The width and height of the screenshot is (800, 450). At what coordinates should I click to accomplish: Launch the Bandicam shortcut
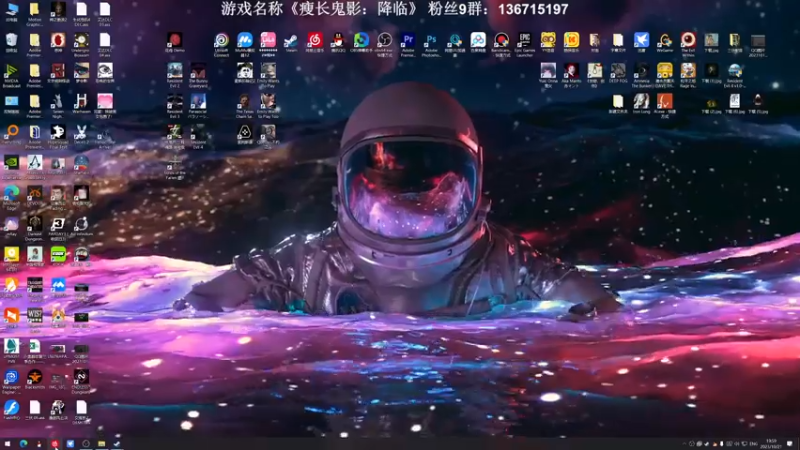click(x=502, y=44)
